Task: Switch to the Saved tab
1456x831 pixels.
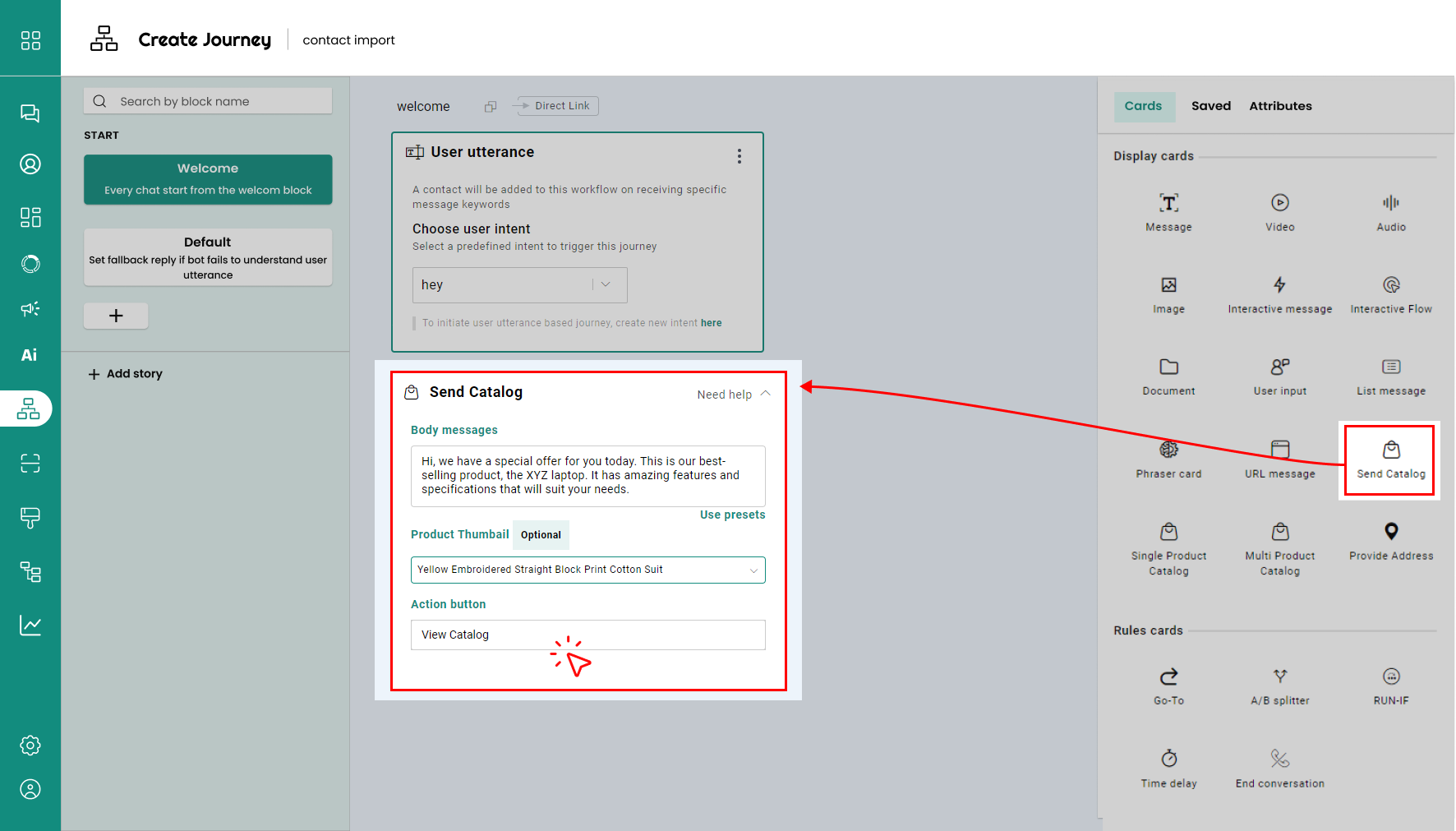Action: click(1210, 106)
